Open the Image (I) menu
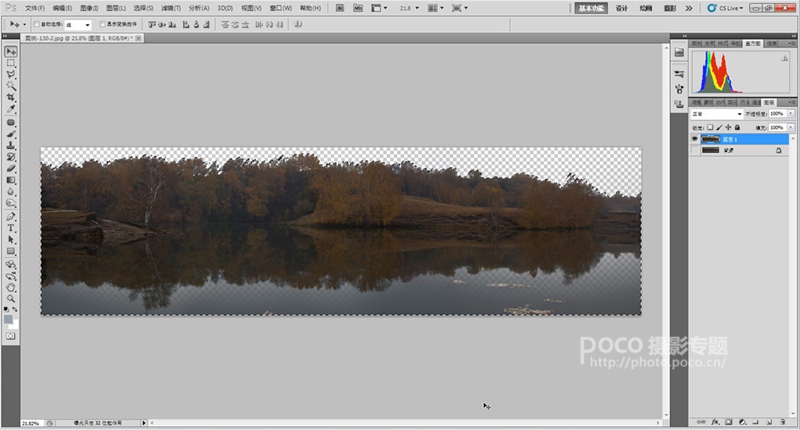Image resolution: width=800 pixels, height=430 pixels. point(89,8)
